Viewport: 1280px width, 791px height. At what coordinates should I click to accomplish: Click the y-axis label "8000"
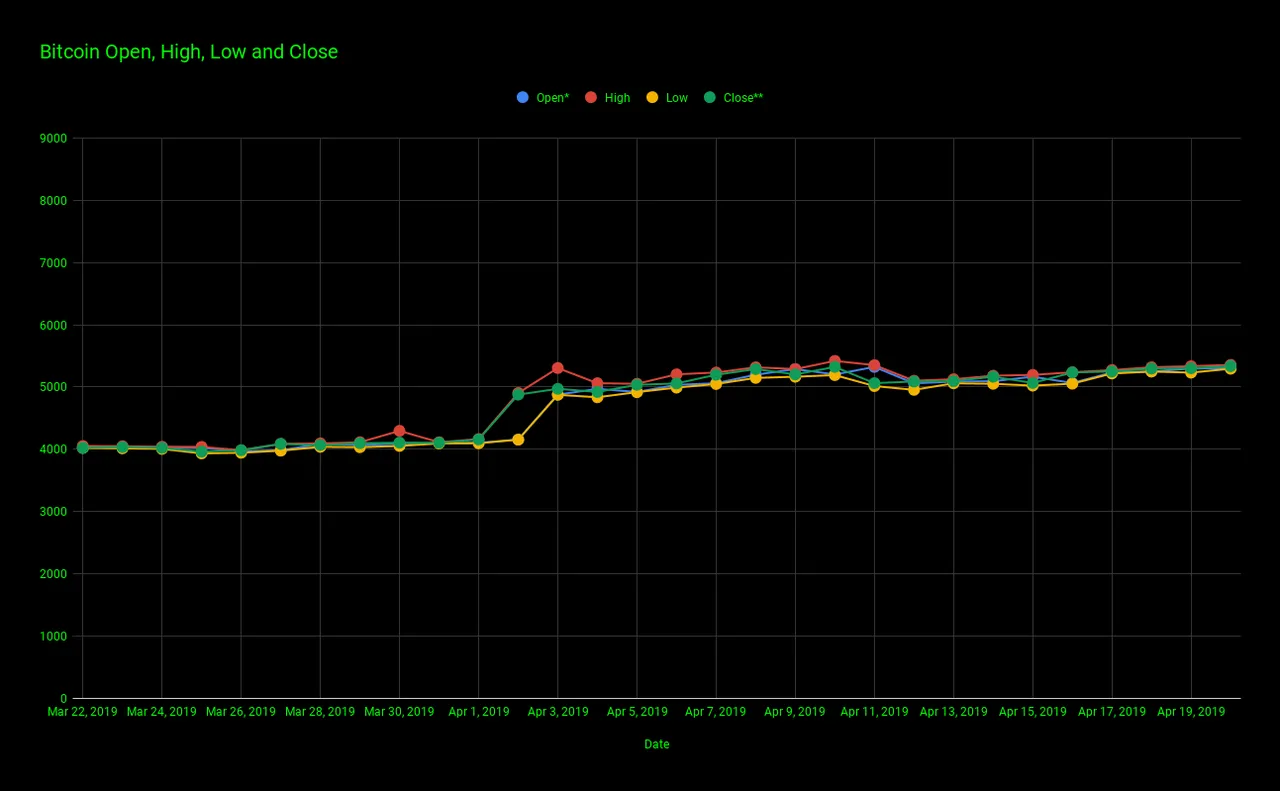tap(55, 201)
